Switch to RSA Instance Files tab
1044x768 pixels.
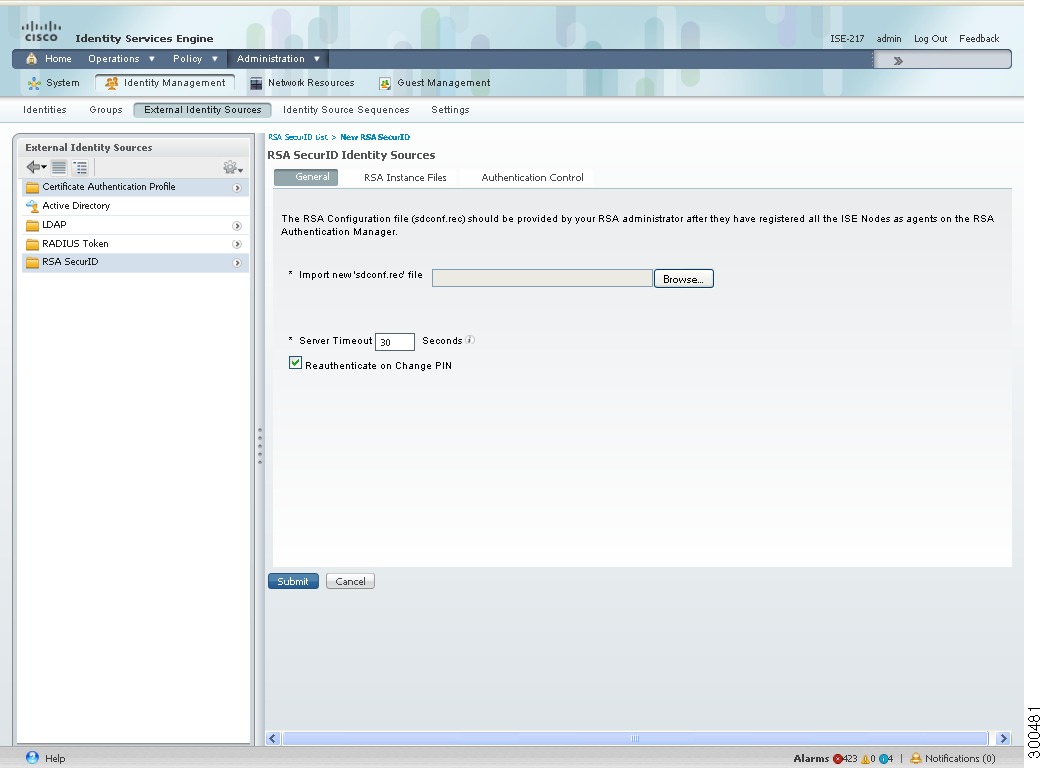click(x=405, y=178)
